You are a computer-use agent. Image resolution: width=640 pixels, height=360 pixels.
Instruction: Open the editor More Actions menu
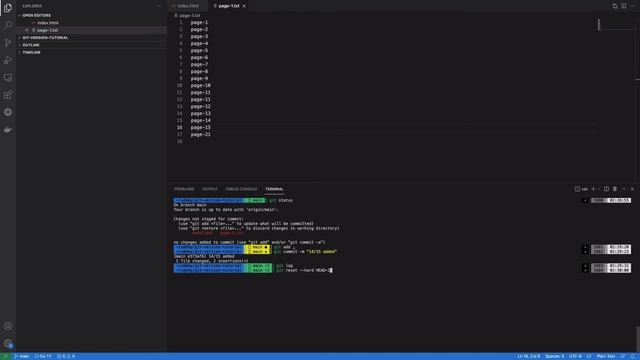click(633, 6)
